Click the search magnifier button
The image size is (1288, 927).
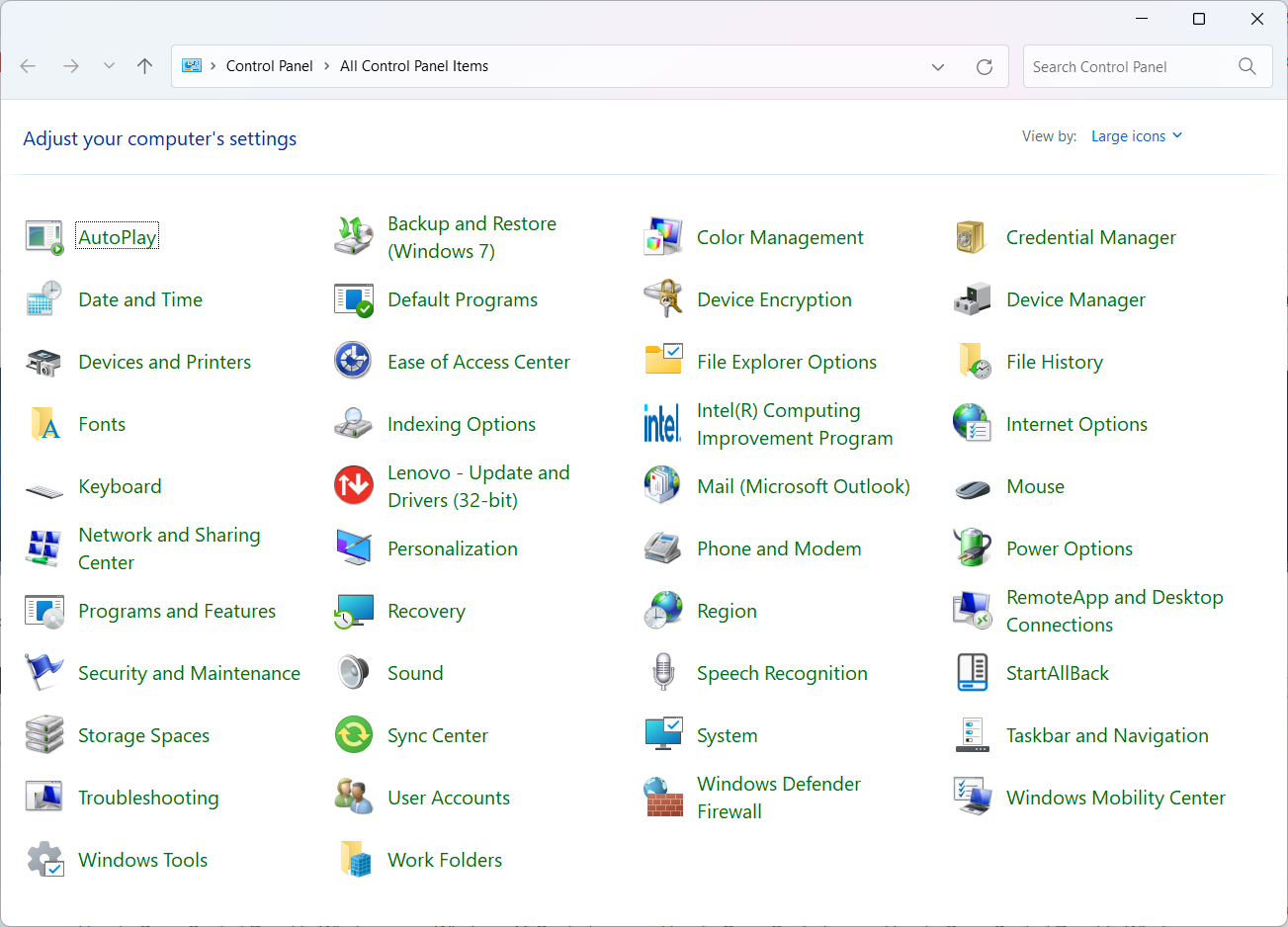click(x=1247, y=66)
